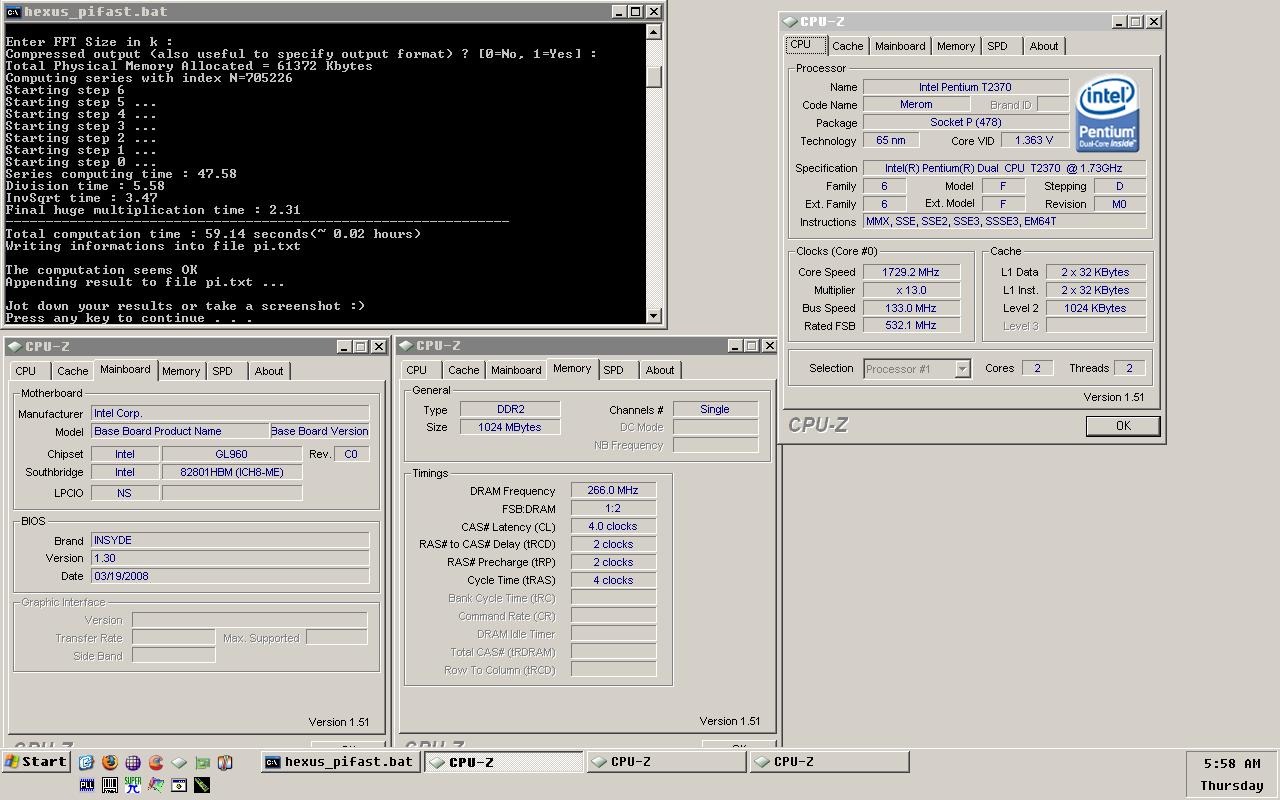Launch Super Pi from quick launch
This screenshot has width=1280, height=800.
133,785
